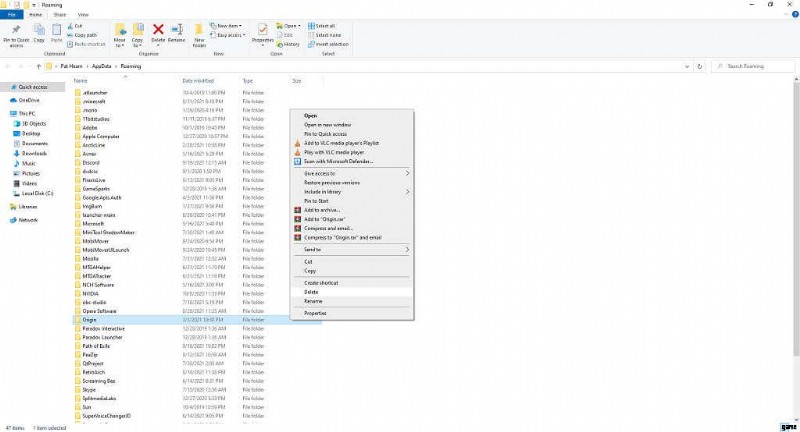Screen dimensions: 800x432
Task: Select the Skype folder row
Action: [198, 390]
